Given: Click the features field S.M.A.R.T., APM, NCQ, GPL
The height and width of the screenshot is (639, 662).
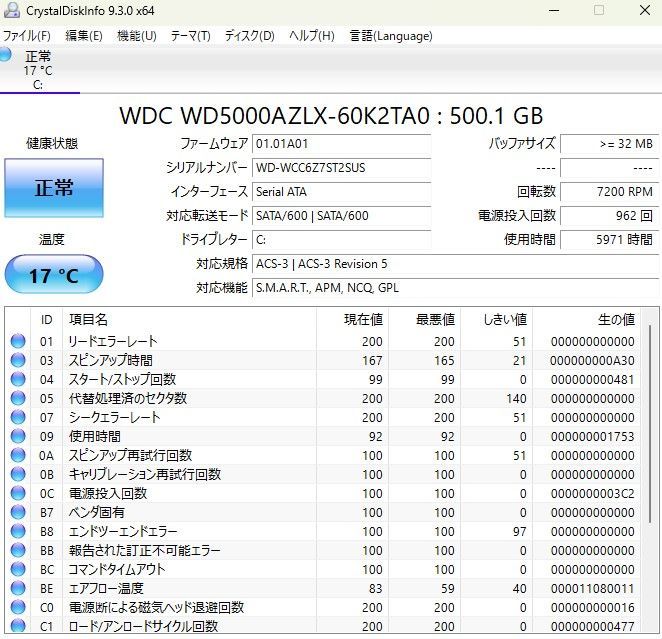Looking at the screenshot, I should tap(456, 288).
